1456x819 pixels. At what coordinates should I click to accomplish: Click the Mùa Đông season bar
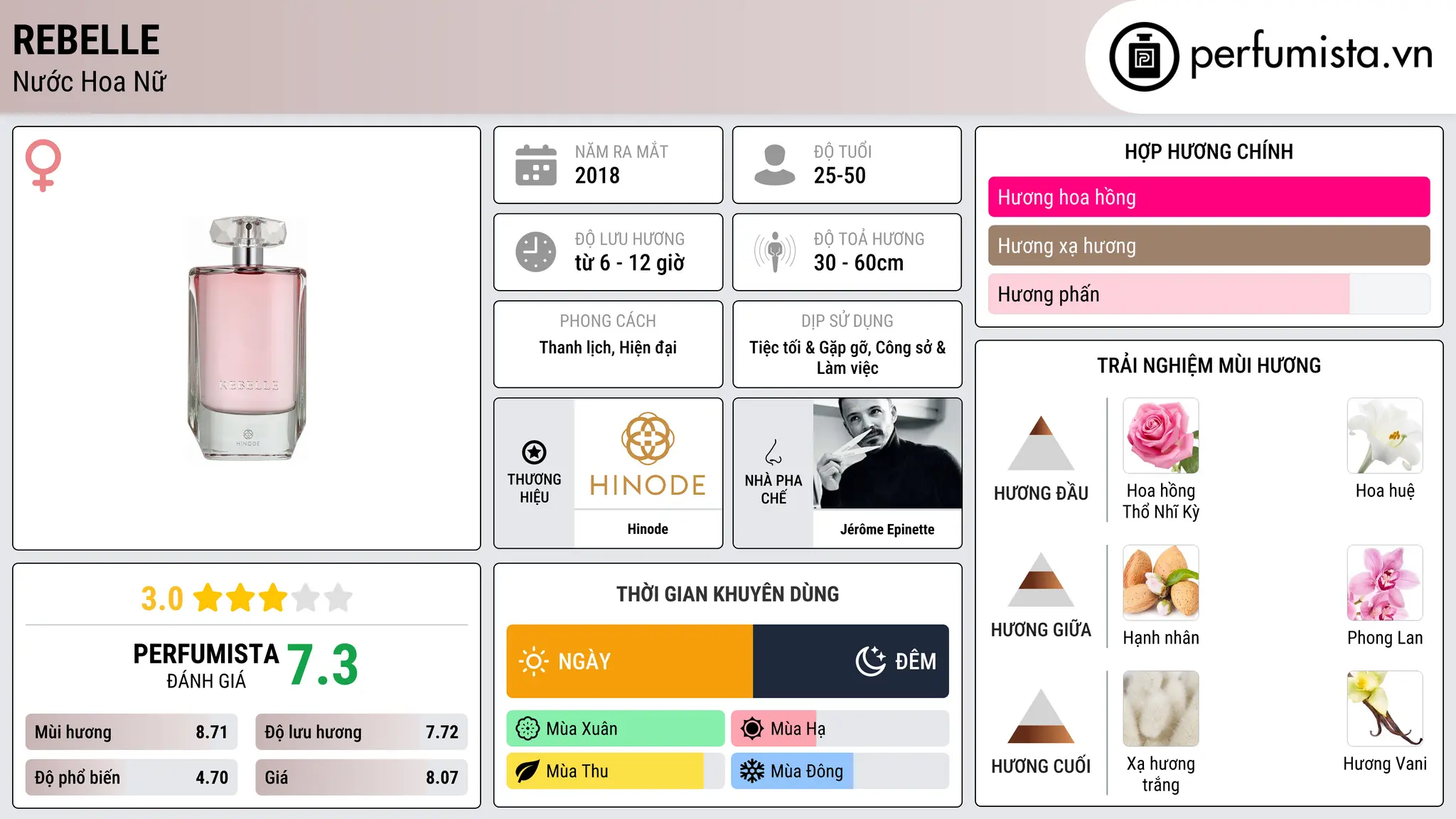click(840, 771)
